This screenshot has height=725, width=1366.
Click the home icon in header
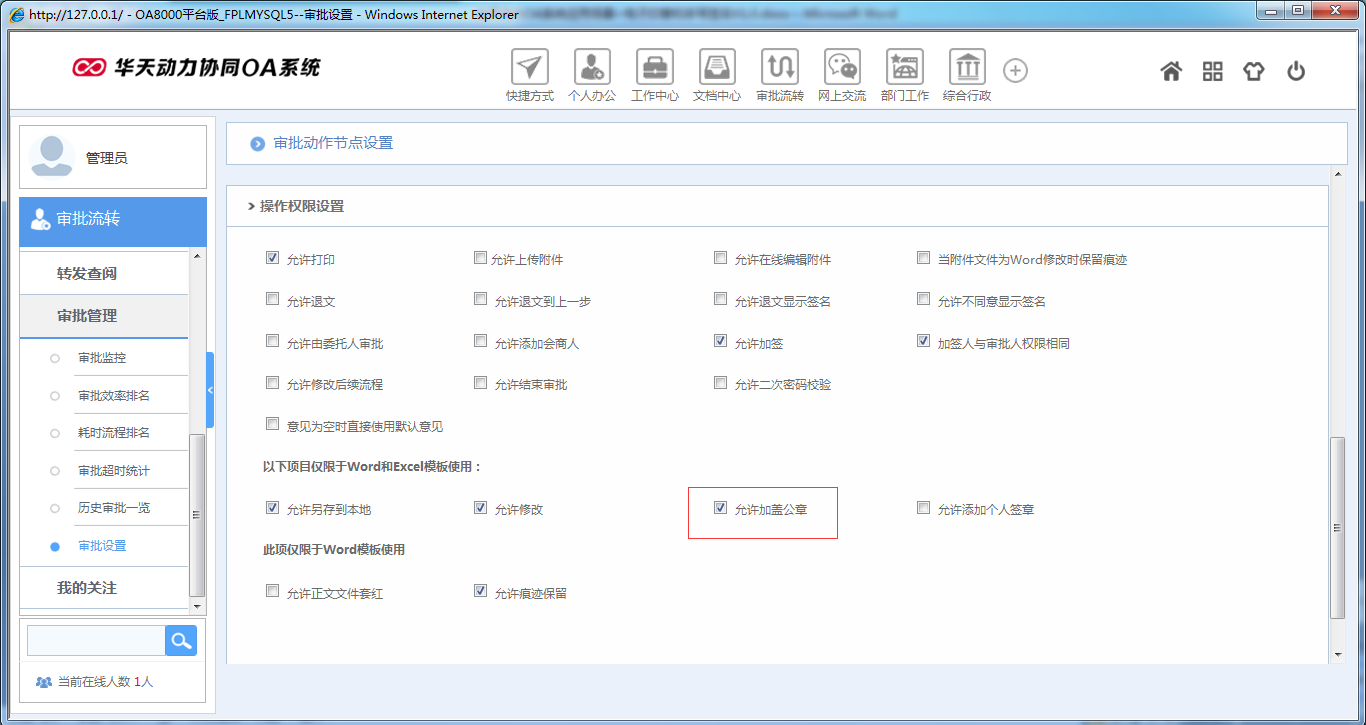pyautogui.click(x=1171, y=71)
